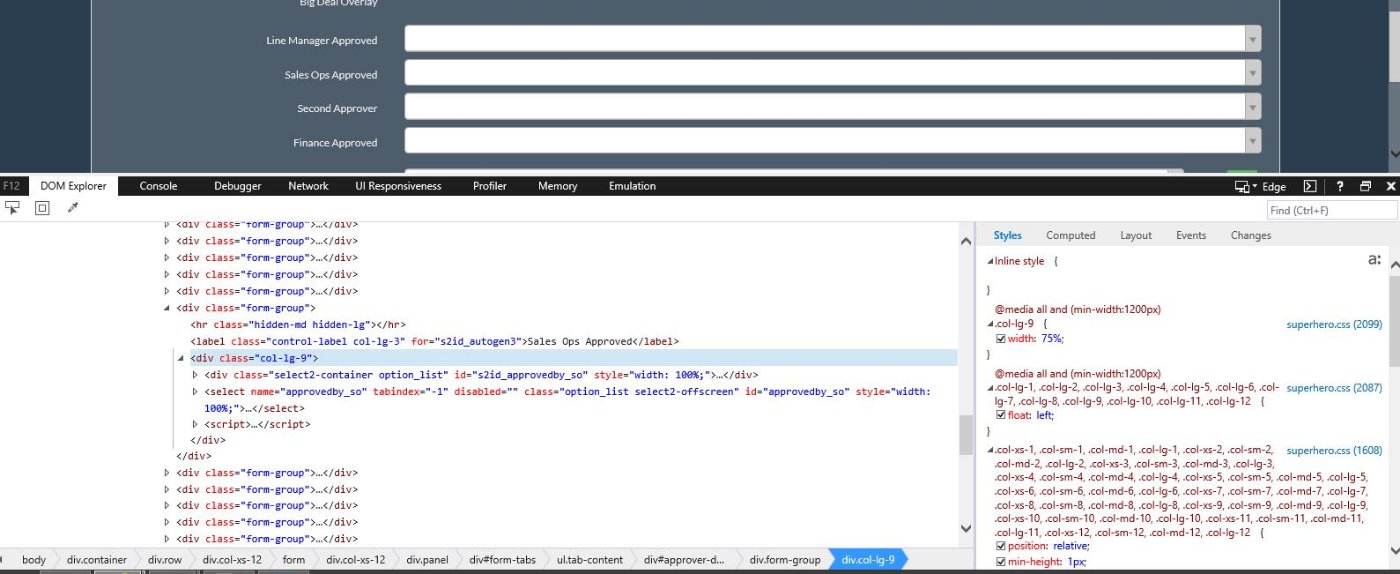1400x574 pixels.
Task: Collapse the Inline style rule
Action: coord(991,261)
